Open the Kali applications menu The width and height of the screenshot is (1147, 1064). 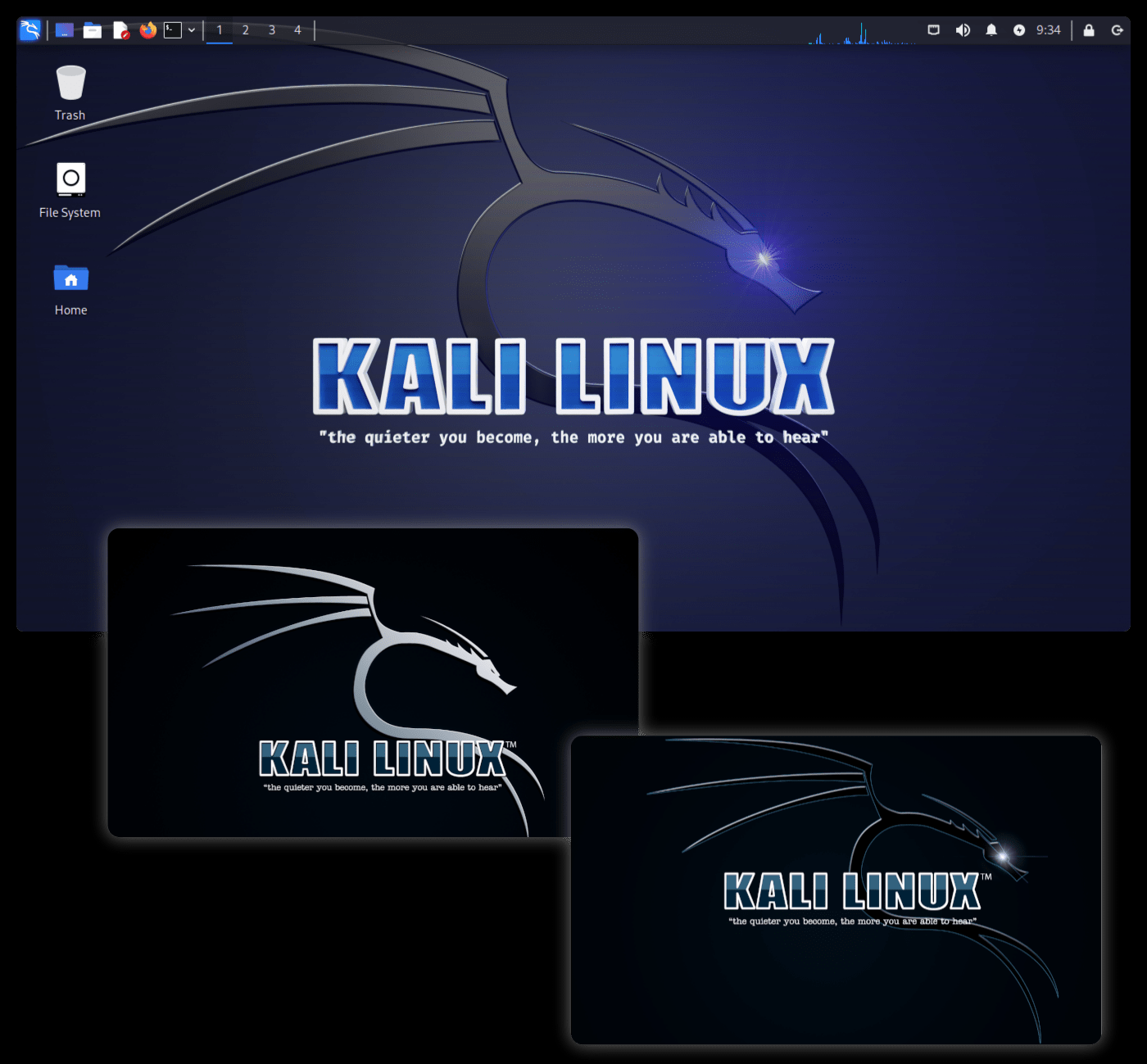click(29, 29)
